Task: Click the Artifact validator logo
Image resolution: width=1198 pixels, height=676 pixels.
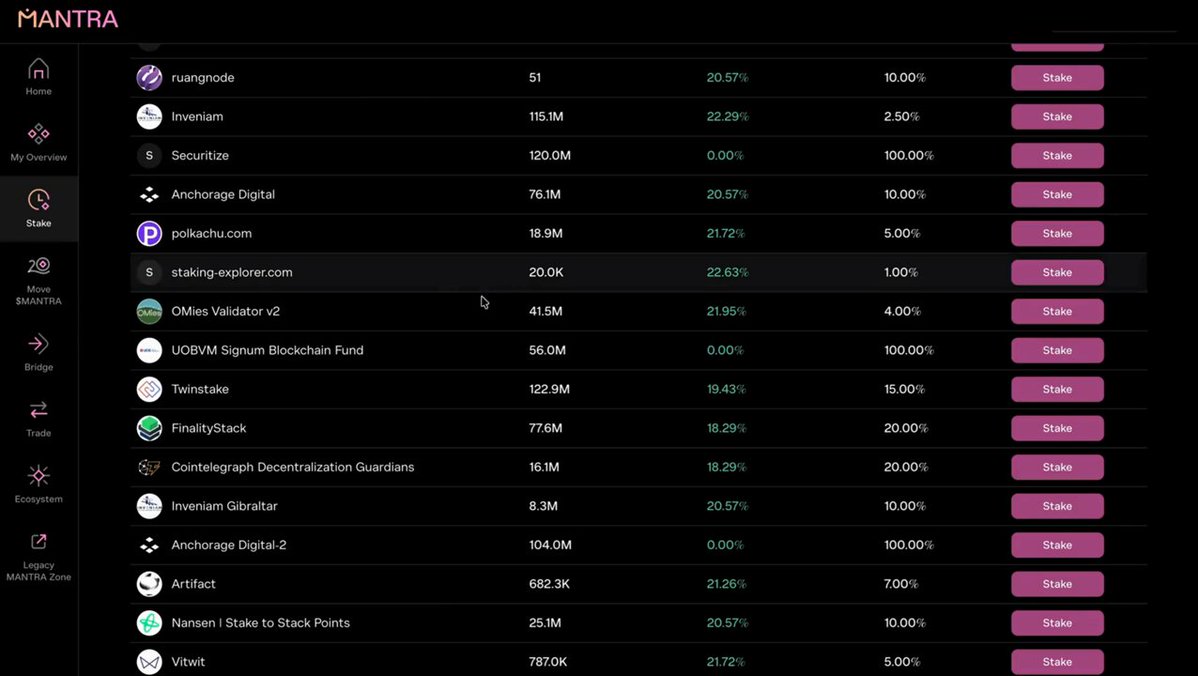Action: point(149,584)
